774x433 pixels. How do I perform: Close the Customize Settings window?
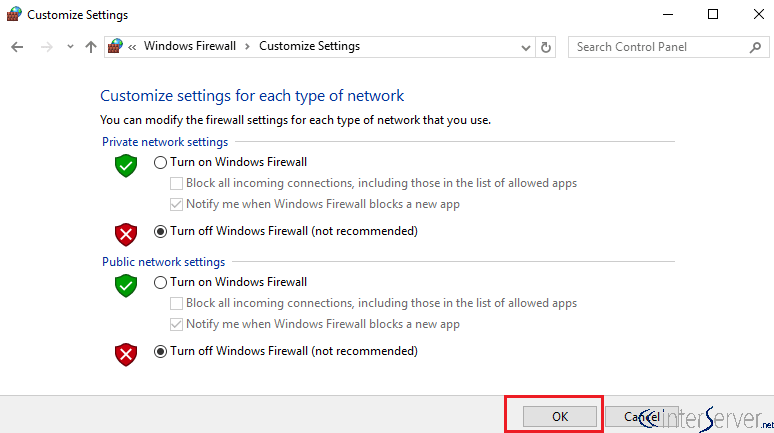759,14
